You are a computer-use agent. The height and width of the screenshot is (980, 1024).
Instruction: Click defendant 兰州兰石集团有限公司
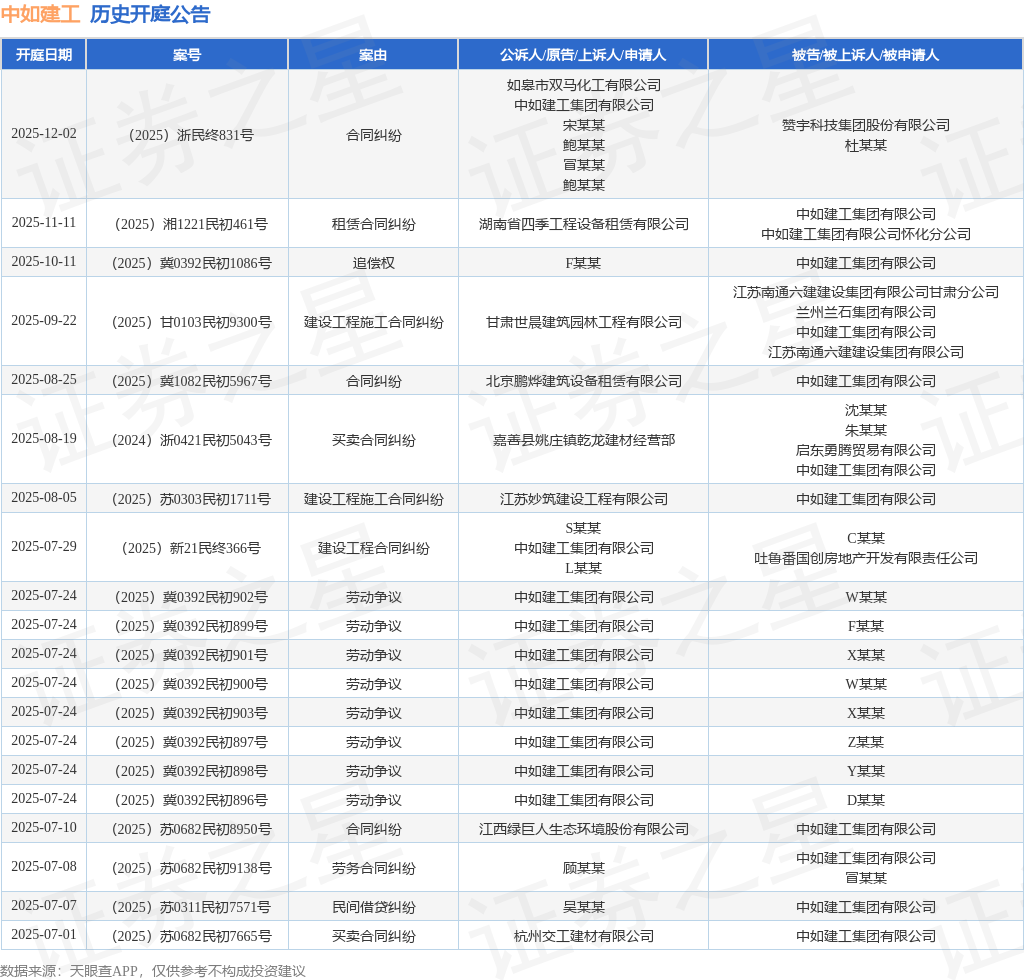(x=865, y=312)
